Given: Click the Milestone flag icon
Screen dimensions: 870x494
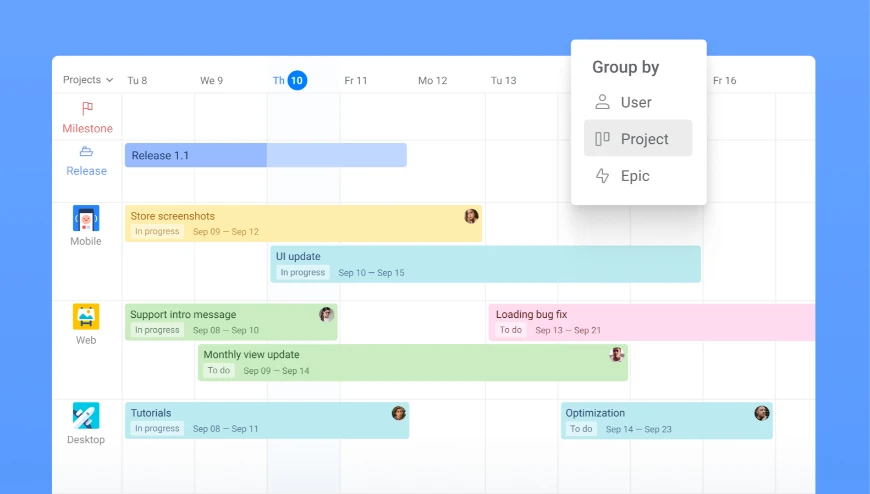Looking at the screenshot, I should (87, 108).
